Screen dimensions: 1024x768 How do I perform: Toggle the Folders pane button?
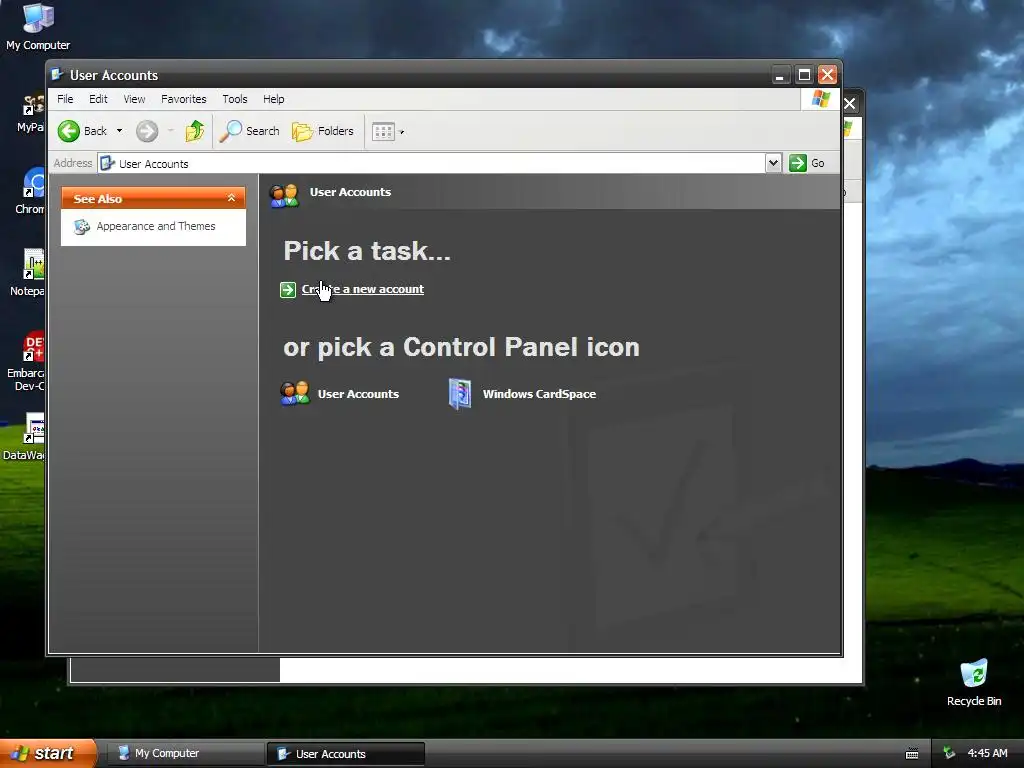pyautogui.click(x=323, y=131)
